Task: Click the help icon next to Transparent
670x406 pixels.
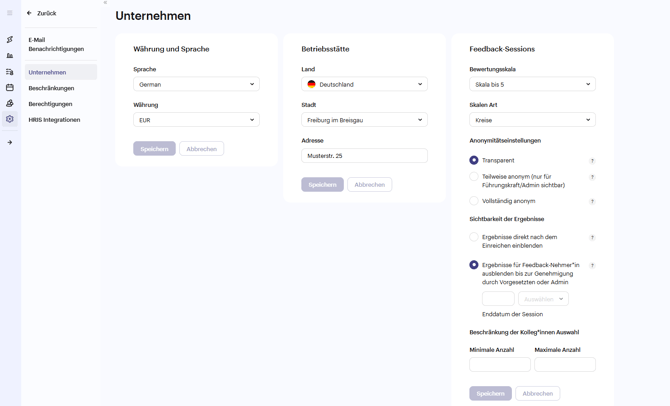Action: pyautogui.click(x=592, y=161)
